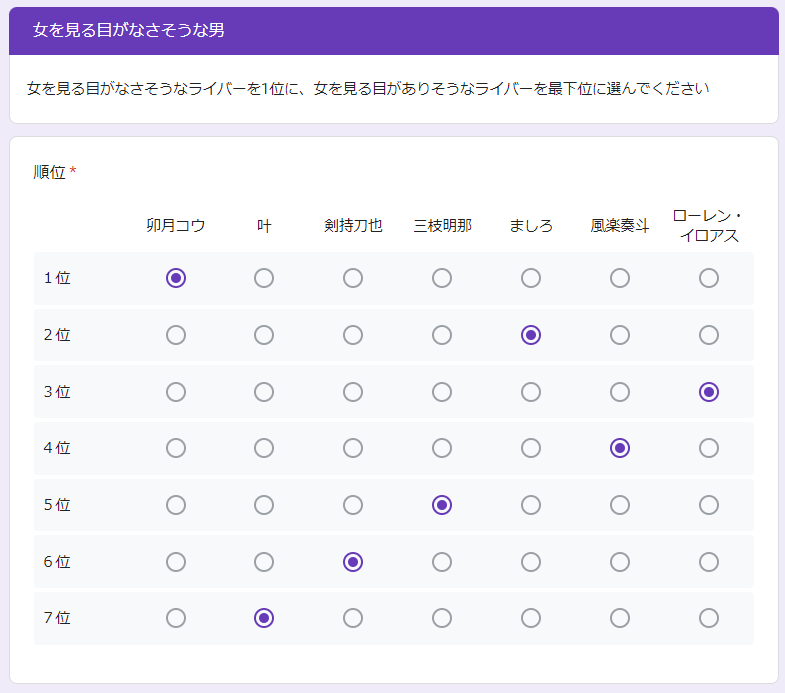Choose 風楽奏斗 in the 2位 row
The height and width of the screenshot is (693, 785).
point(620,335)
